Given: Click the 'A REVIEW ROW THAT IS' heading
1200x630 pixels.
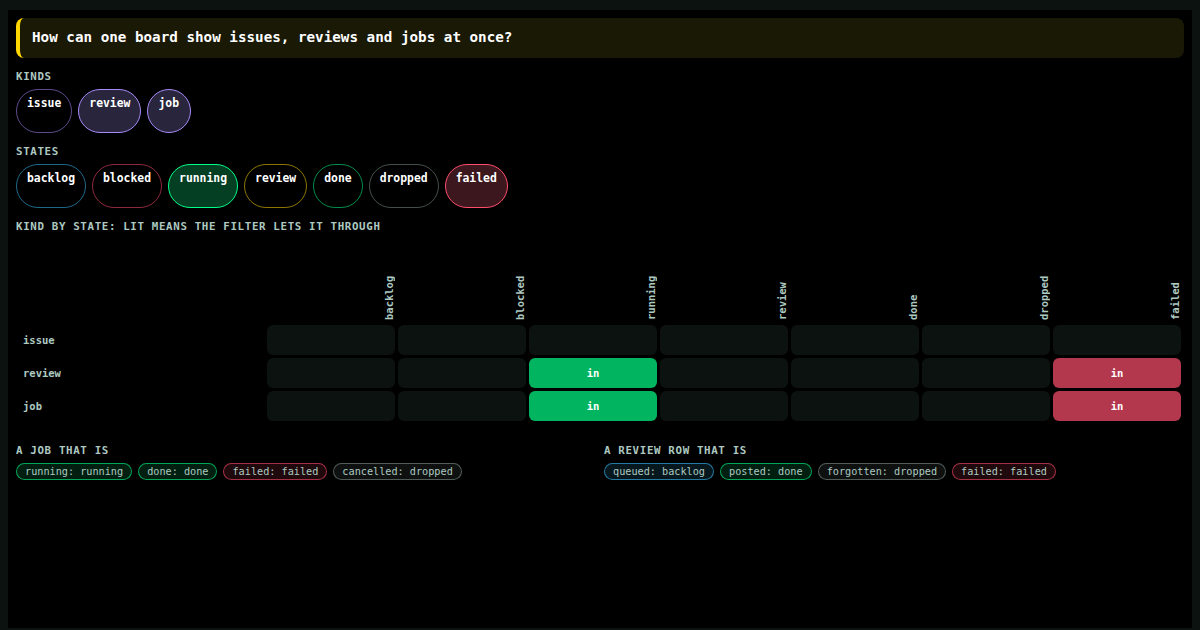Looking at the screenshot, I should (x=675, y=450).
